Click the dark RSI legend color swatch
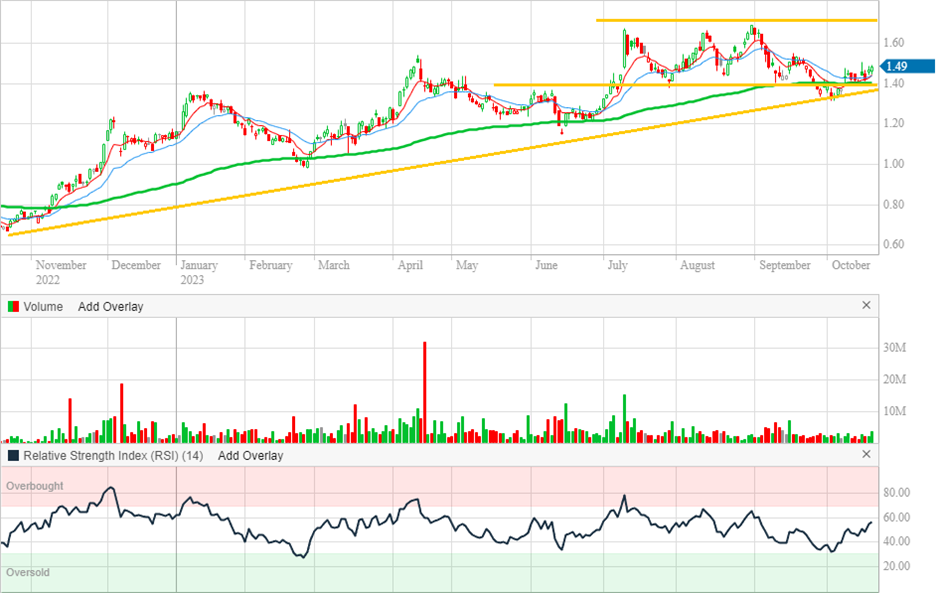Image resolution: width=939 pixels, height=593 pixels. tap(13, 456)
